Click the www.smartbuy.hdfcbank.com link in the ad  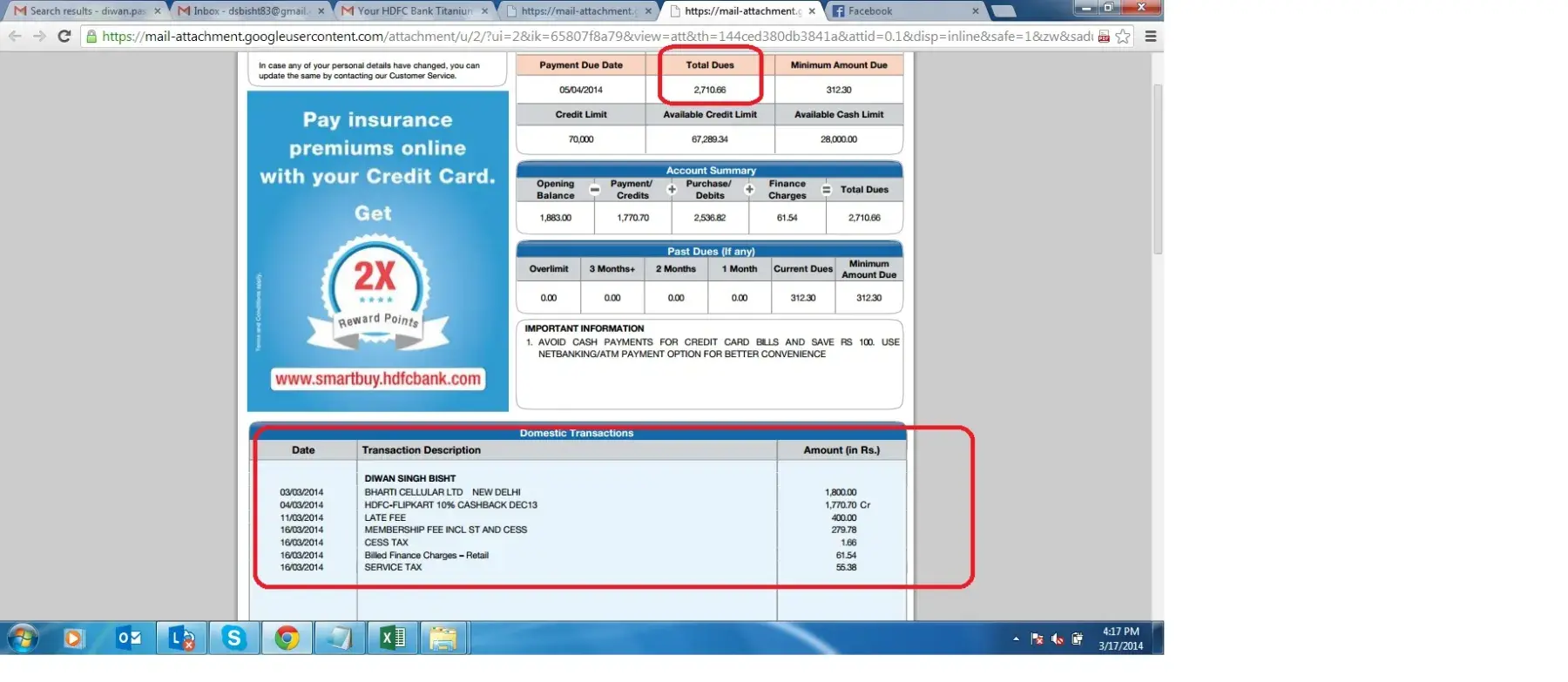tap(378, 379)
